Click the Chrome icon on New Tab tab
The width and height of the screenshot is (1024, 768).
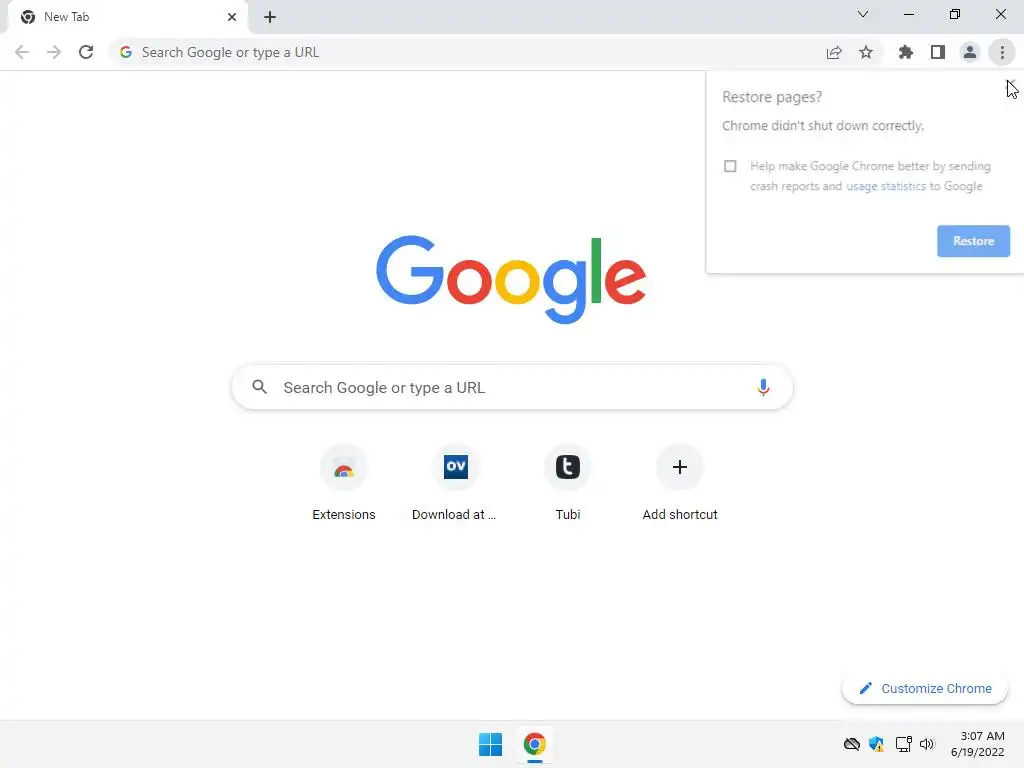28,17
